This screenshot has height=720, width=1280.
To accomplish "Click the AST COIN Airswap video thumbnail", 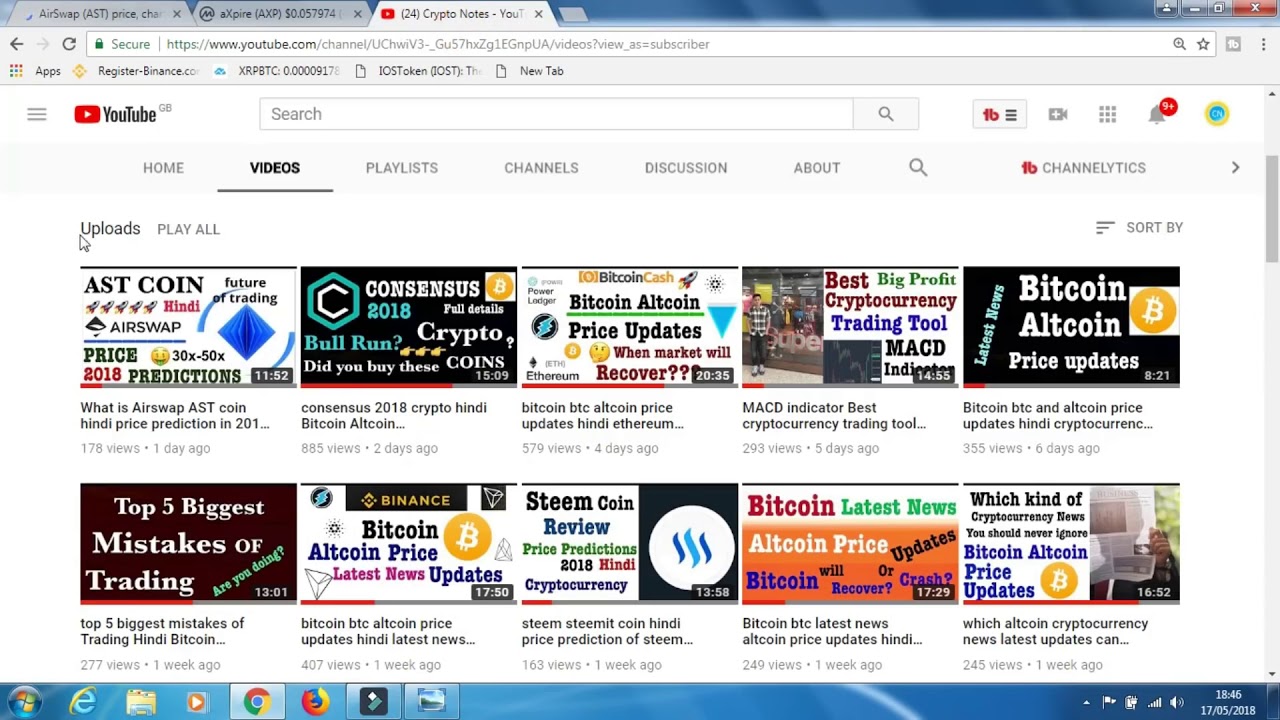I will pyautogui.click(x=188, y=327).
